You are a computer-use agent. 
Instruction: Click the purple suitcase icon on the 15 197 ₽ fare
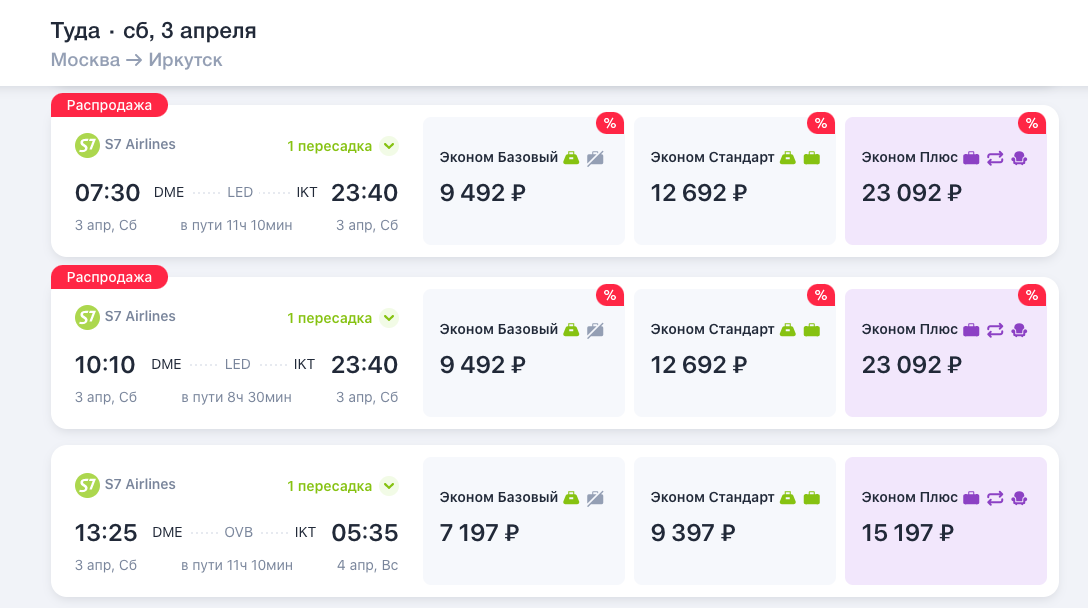click(970, 497)
